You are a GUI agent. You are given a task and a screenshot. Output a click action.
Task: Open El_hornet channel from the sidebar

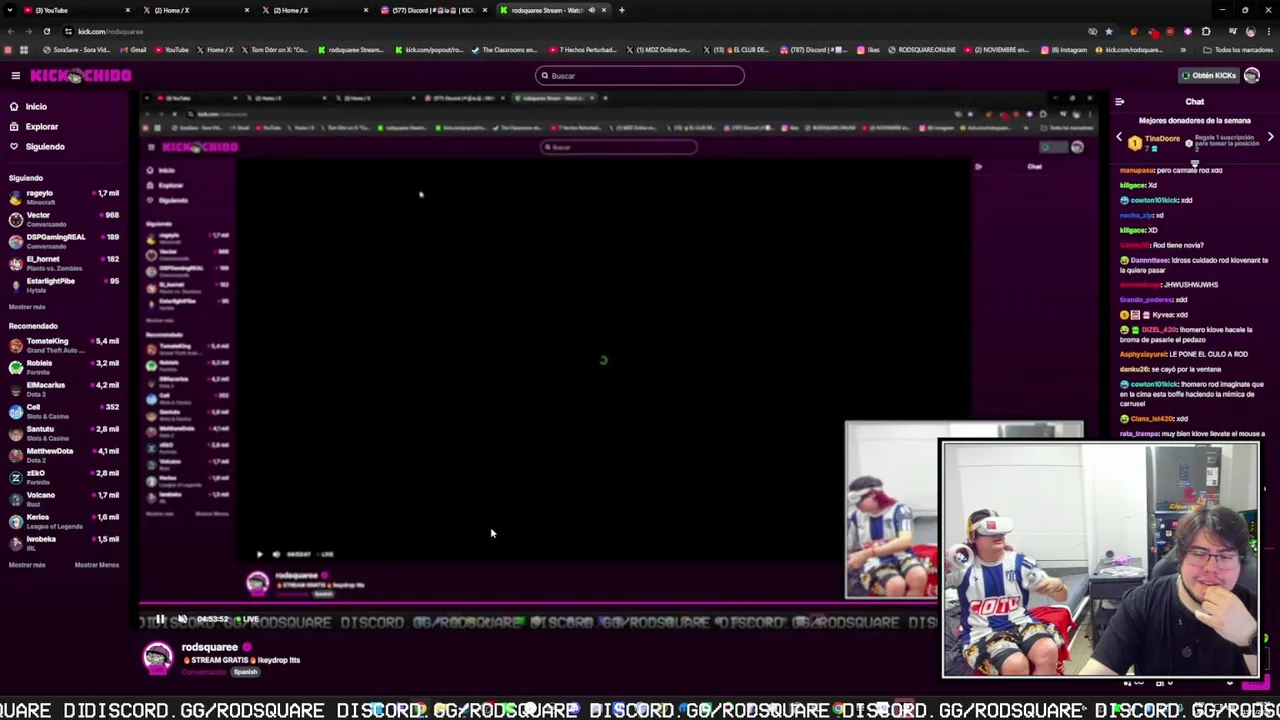64,263
